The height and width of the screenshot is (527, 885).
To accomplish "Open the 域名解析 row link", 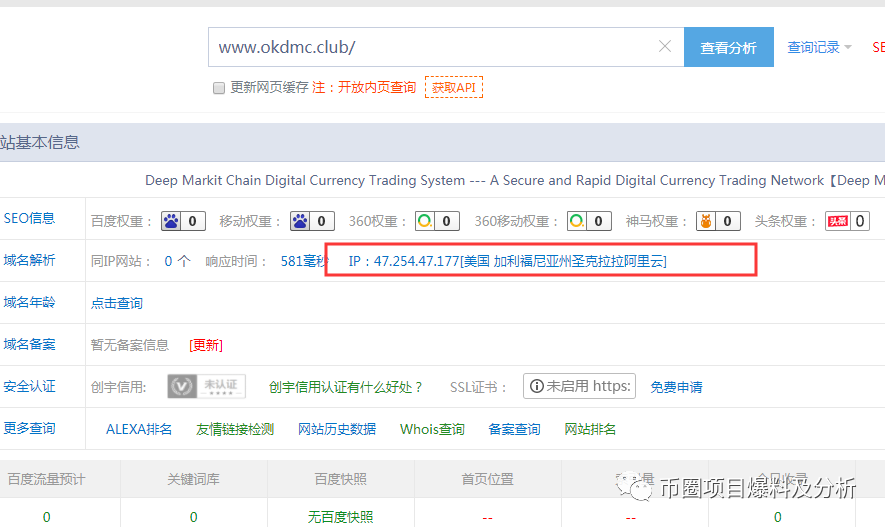I will tap(29, 260).
